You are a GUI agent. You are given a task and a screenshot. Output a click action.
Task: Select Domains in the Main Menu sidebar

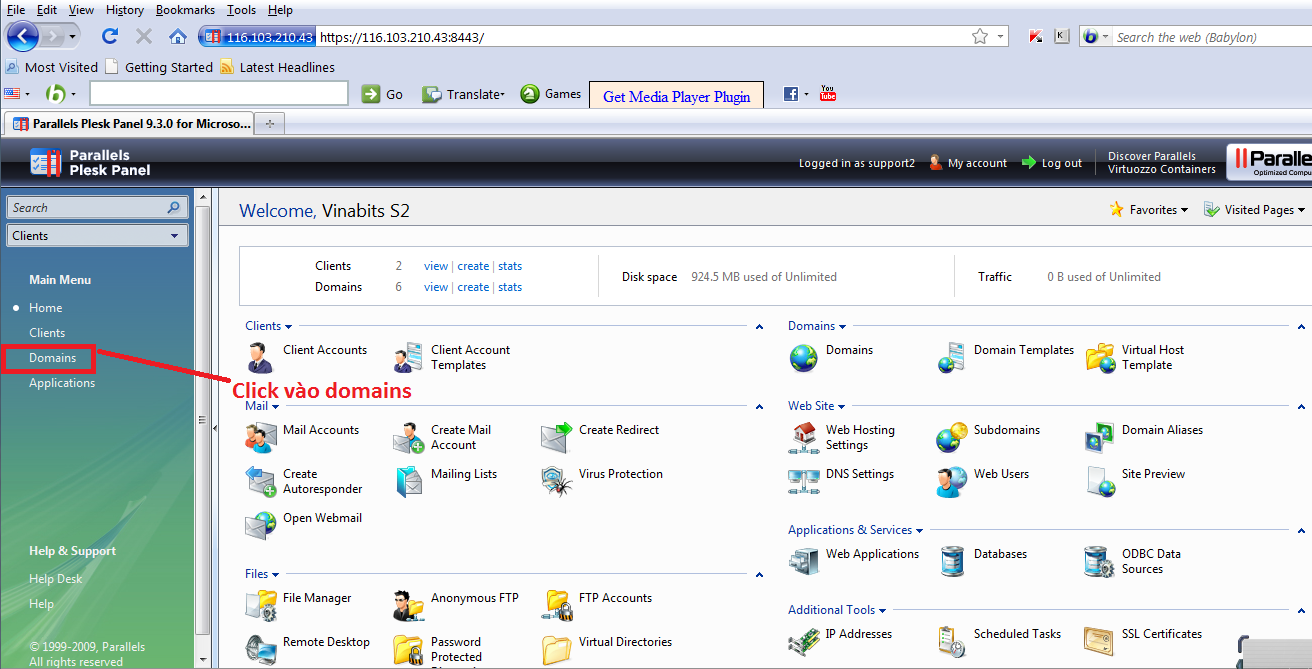[52, 358]
